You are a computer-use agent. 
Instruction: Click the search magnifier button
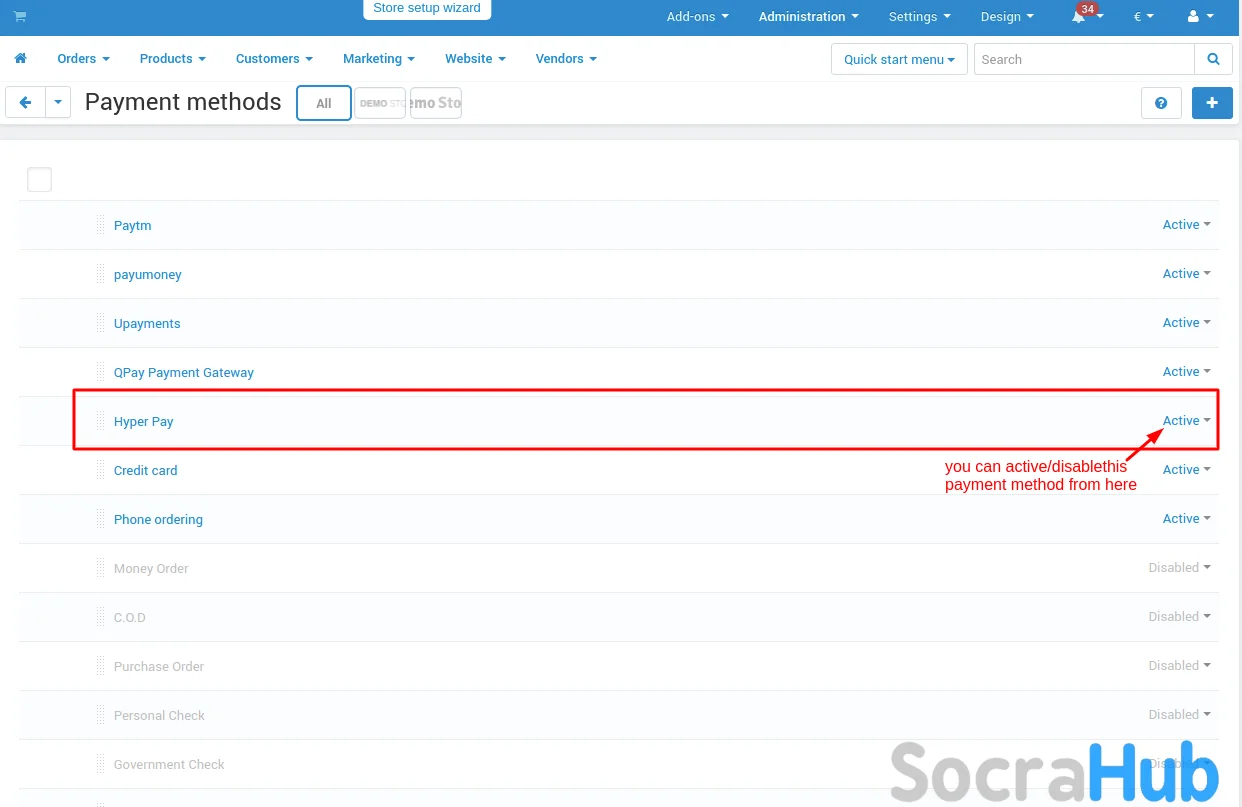(1213, 59)
